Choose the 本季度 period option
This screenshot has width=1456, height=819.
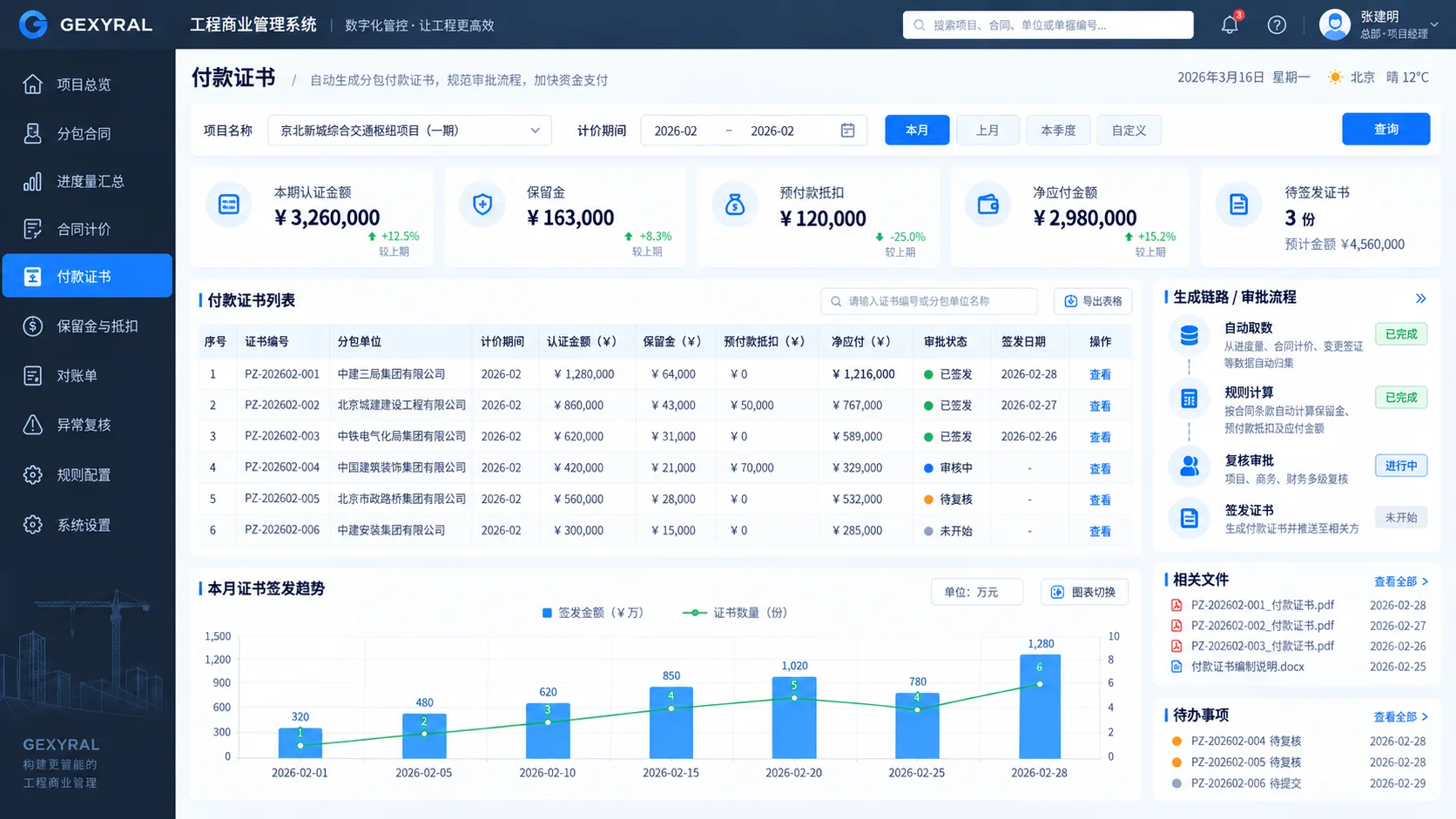tap(1058, 130)
